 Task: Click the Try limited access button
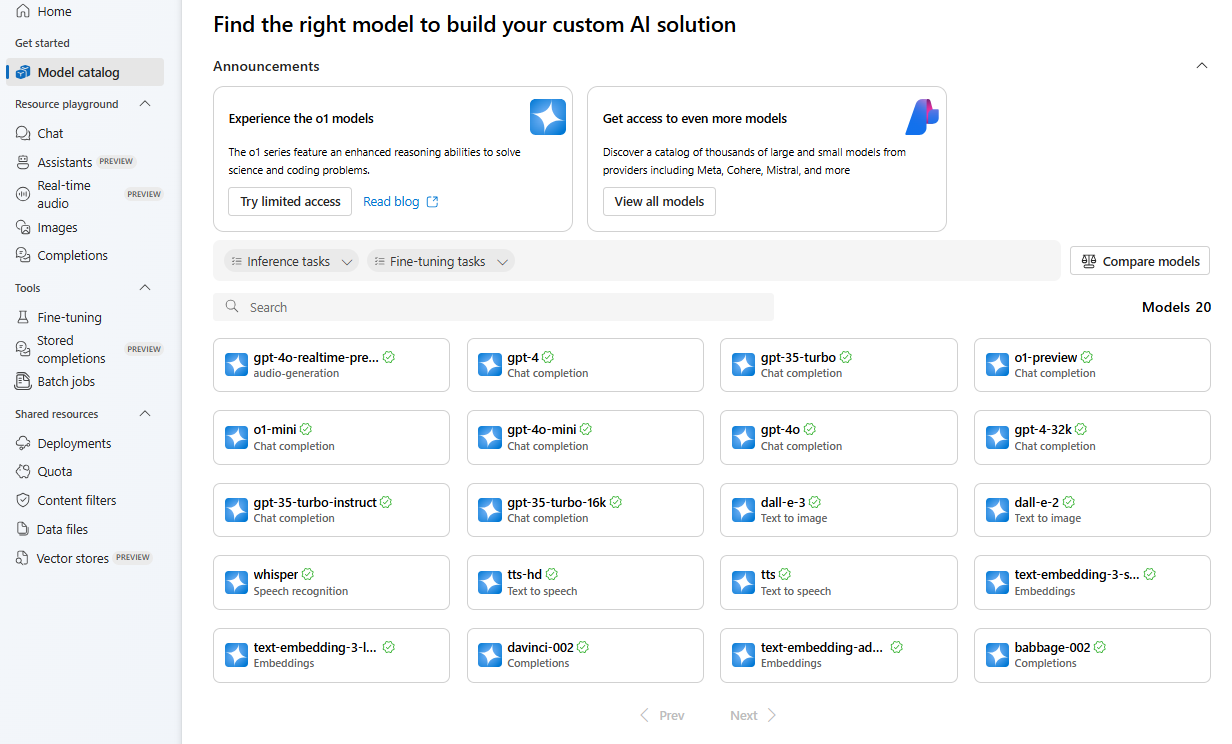[290, 201]
